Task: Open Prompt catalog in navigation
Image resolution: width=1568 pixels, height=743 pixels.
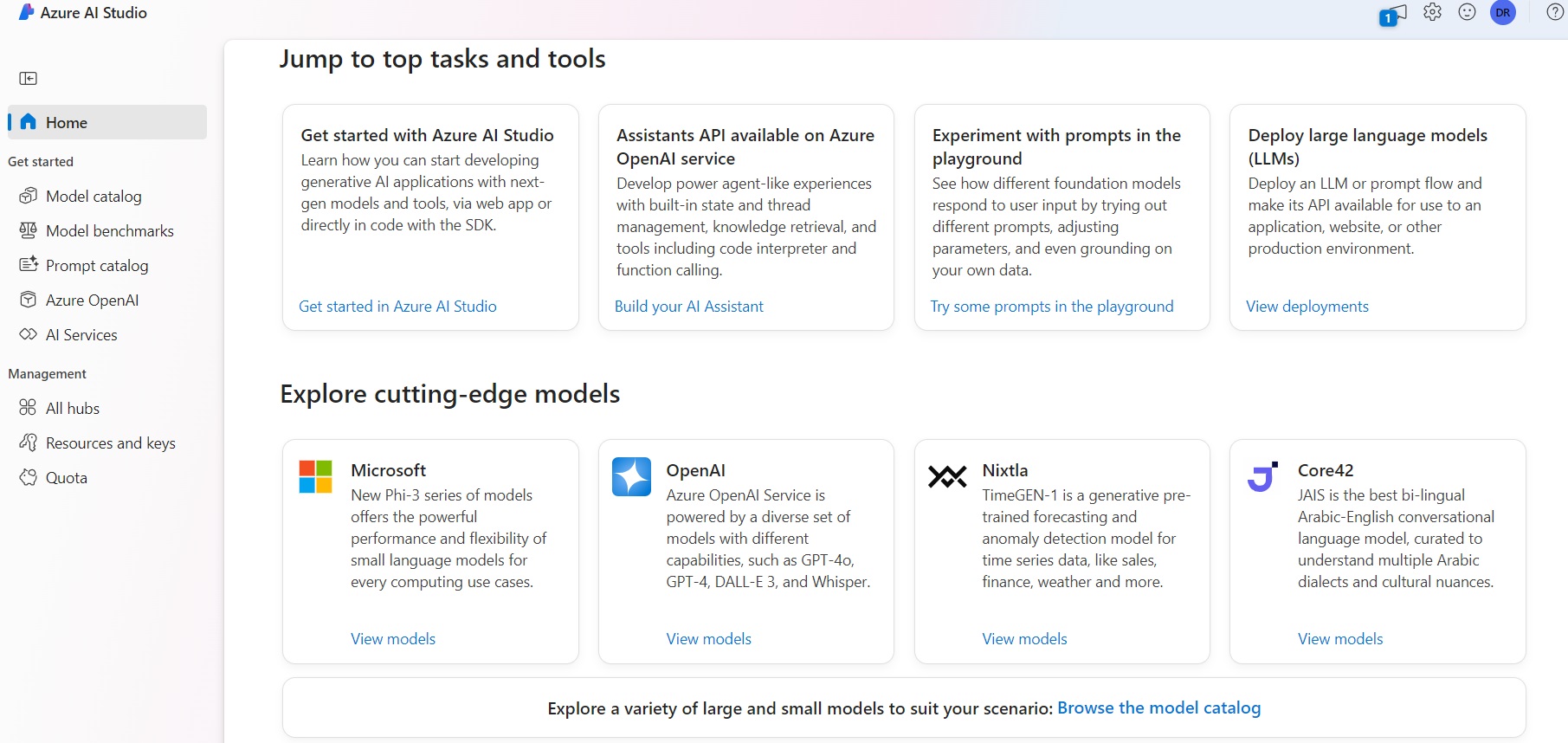Action: coord(97,266)
